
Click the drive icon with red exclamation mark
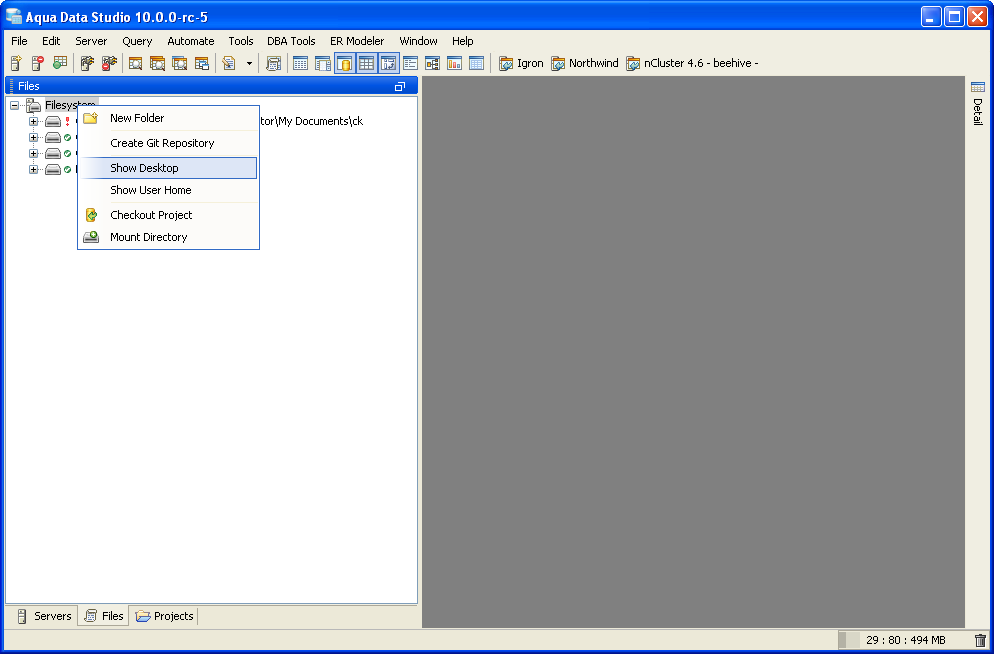[x=53, y=121]
